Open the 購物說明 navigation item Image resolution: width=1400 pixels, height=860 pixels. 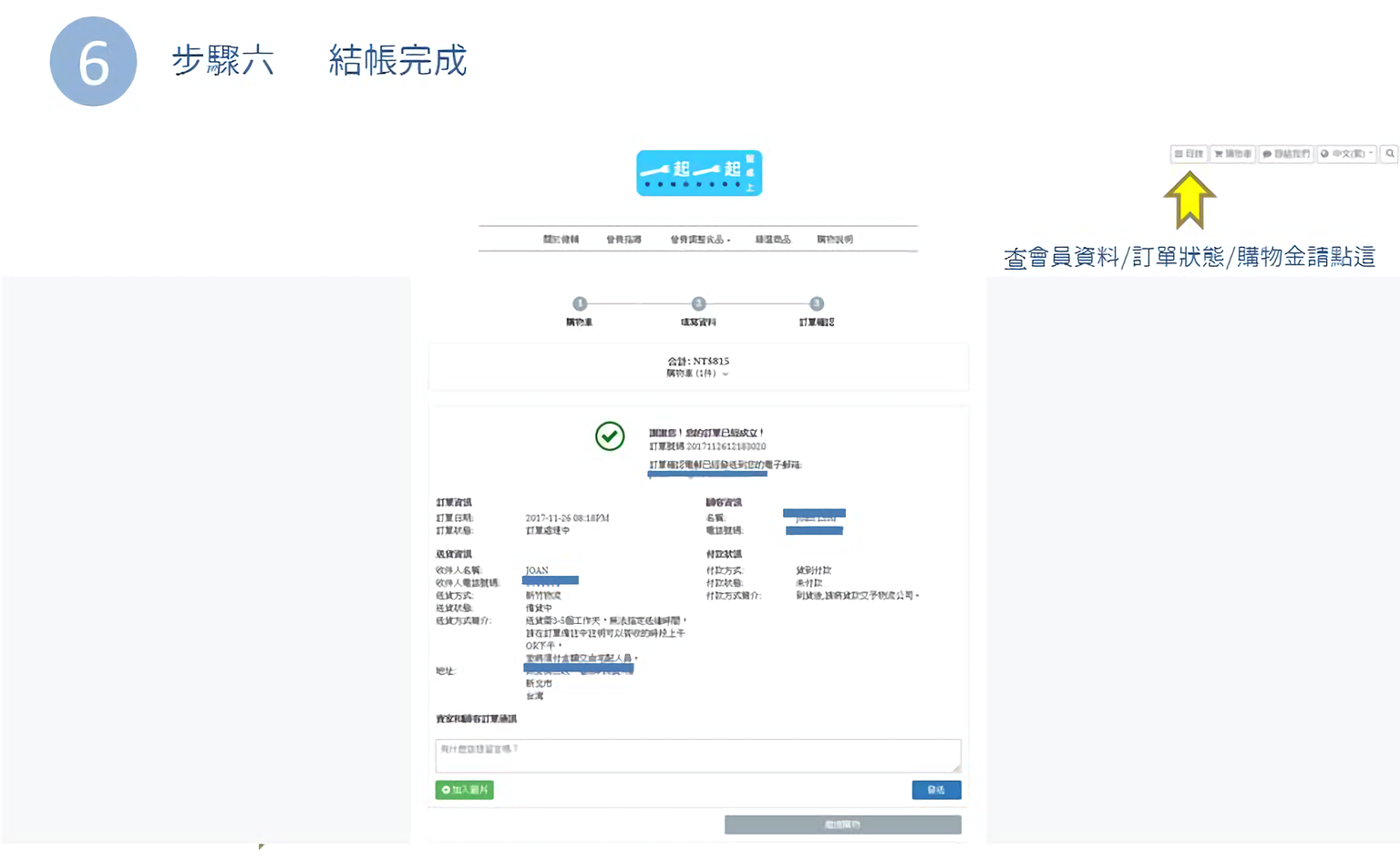tap(835, 240)
